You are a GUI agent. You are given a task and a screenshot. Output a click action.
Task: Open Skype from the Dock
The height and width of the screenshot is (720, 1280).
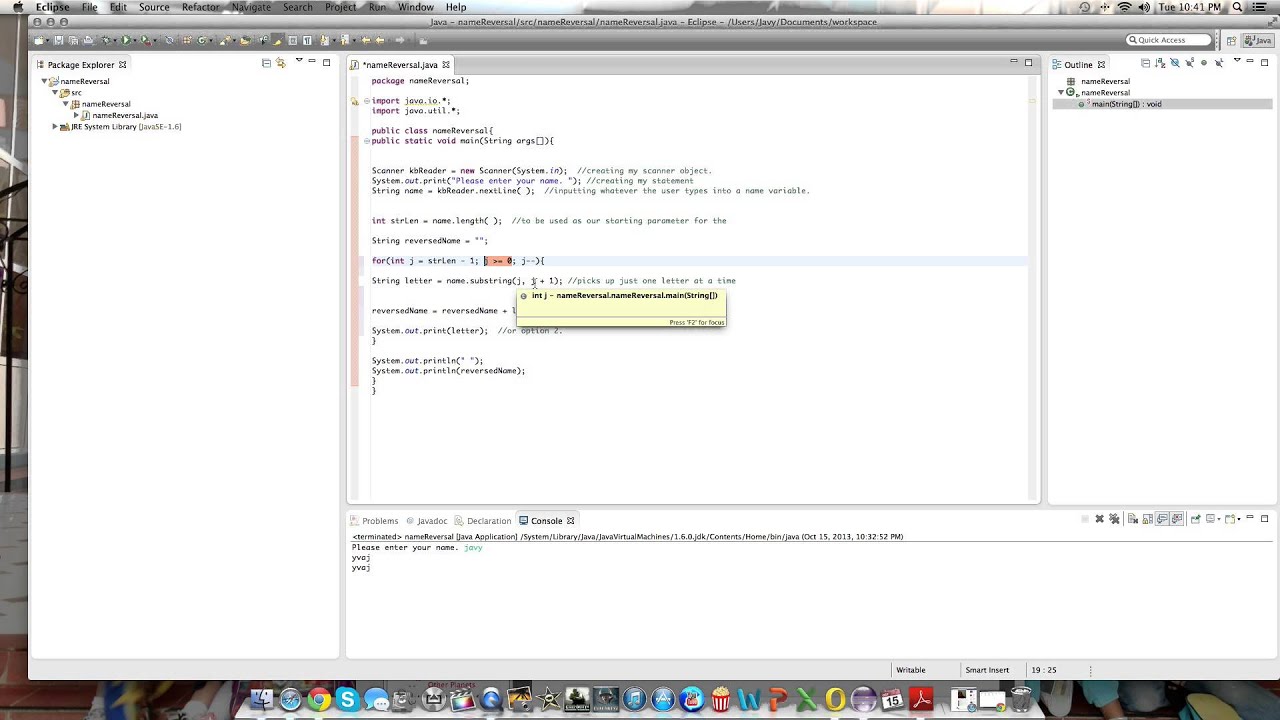(347, 699)
